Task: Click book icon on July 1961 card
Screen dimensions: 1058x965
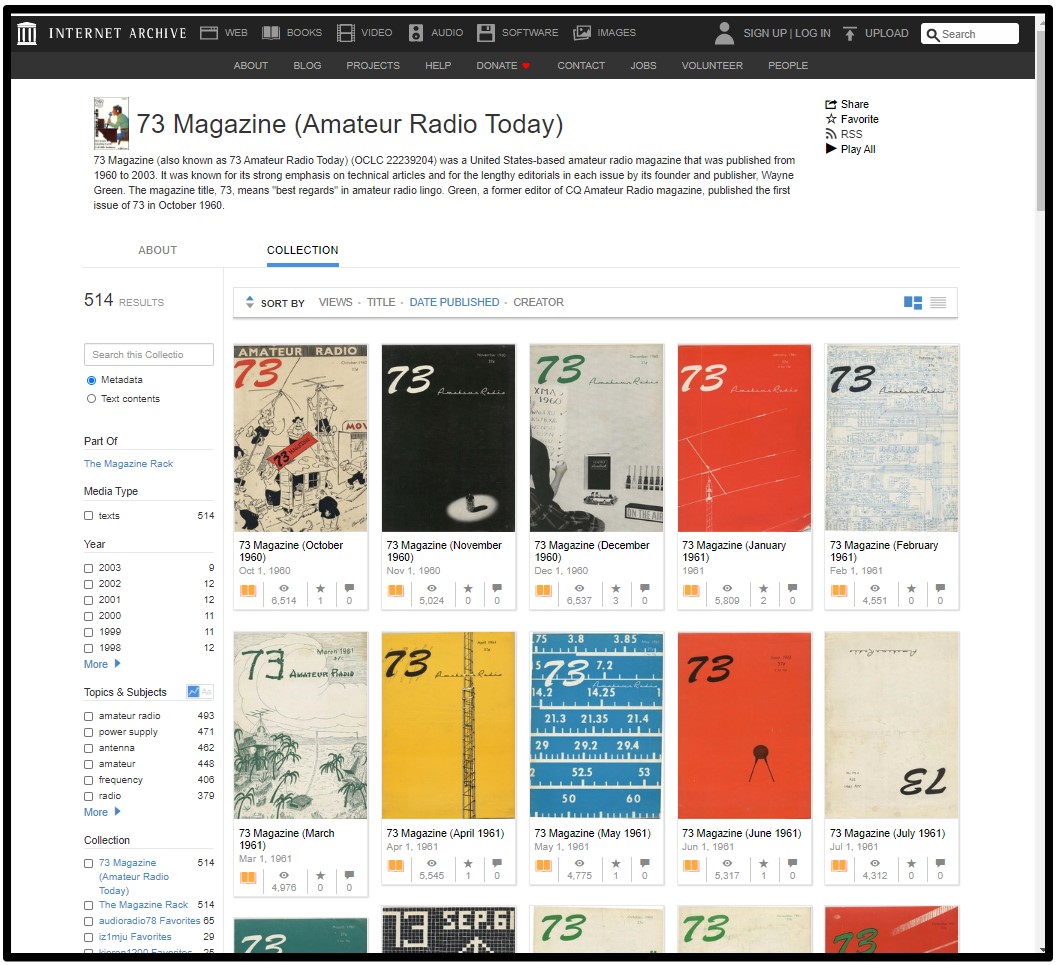Action: click(x=839, y=866)
